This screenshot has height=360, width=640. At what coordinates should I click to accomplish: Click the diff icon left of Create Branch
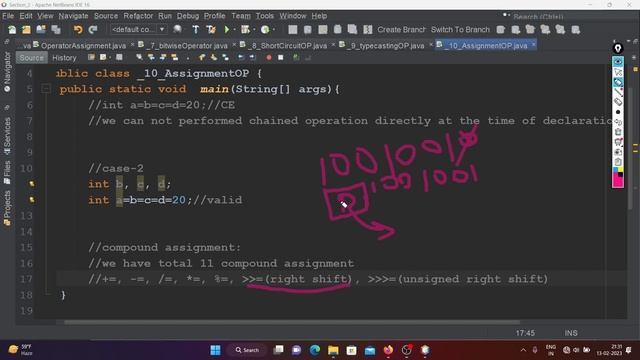pyautogui.click(x=368, y=29)
